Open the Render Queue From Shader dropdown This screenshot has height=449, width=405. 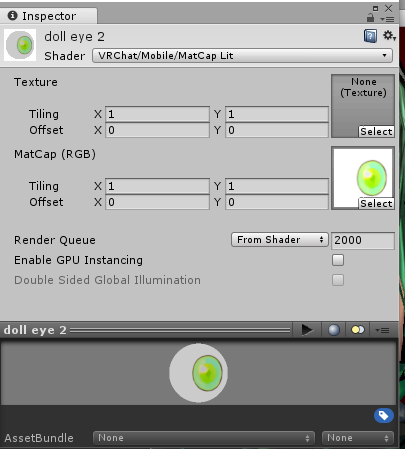(x=280, y=240)
